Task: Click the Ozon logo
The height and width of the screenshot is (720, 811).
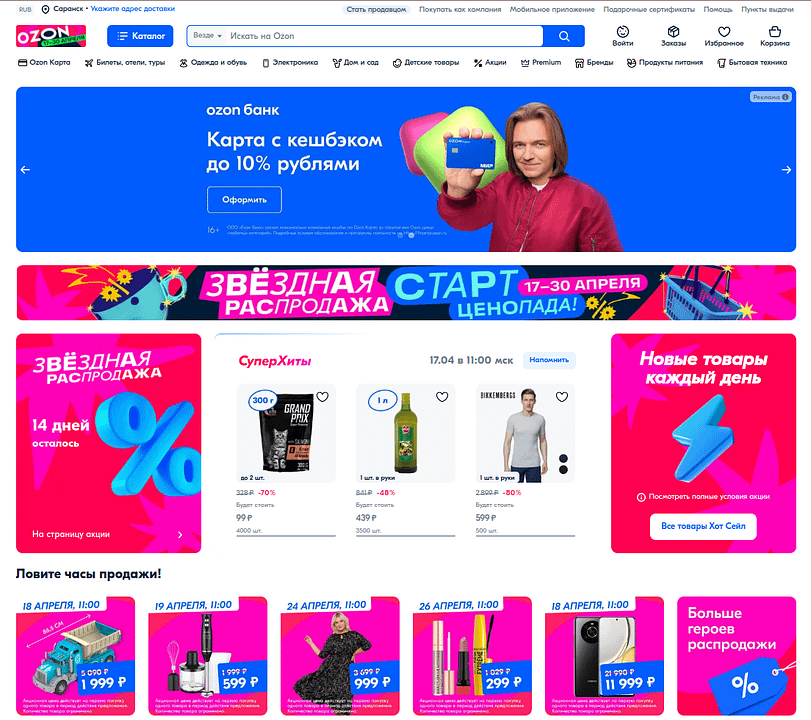Action: pos(51,36)
